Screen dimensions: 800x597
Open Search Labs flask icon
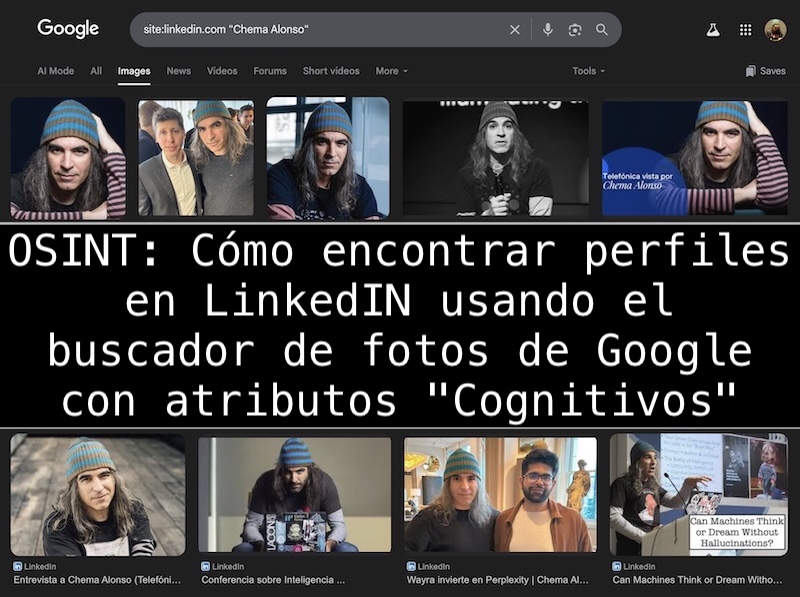pos(713,30)
